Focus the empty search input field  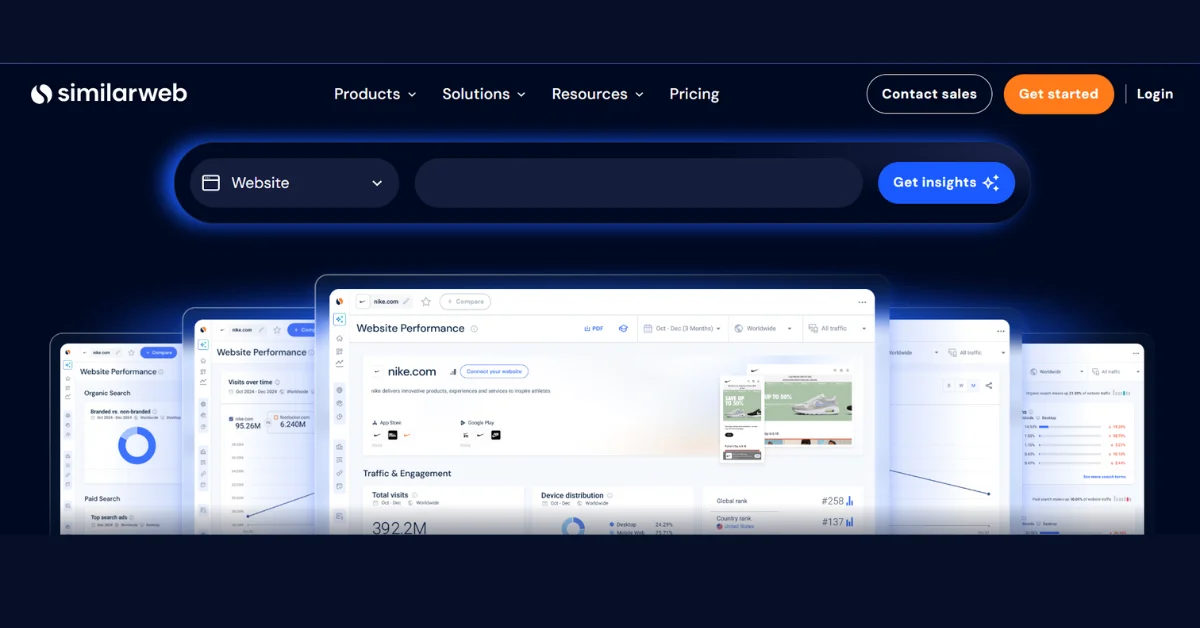(x=638, y=183)
